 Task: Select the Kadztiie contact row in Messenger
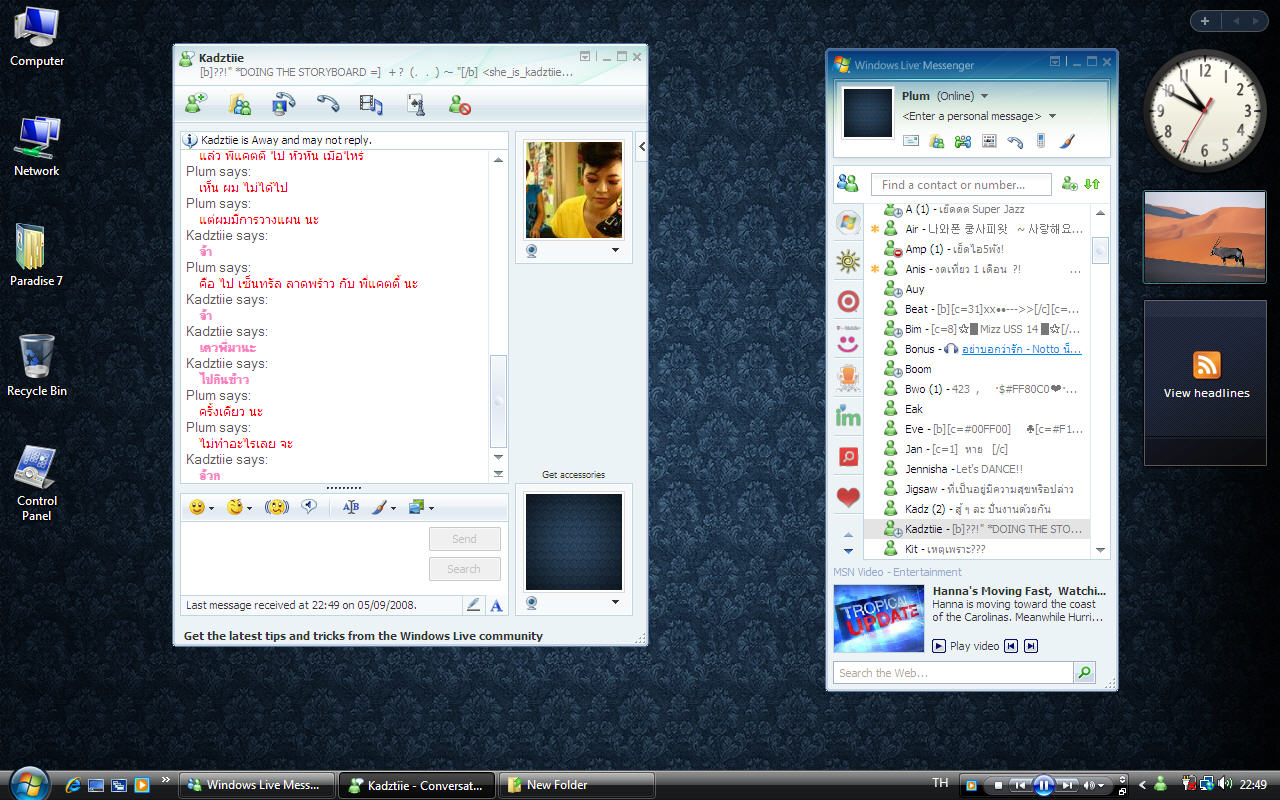pos(977,529)
